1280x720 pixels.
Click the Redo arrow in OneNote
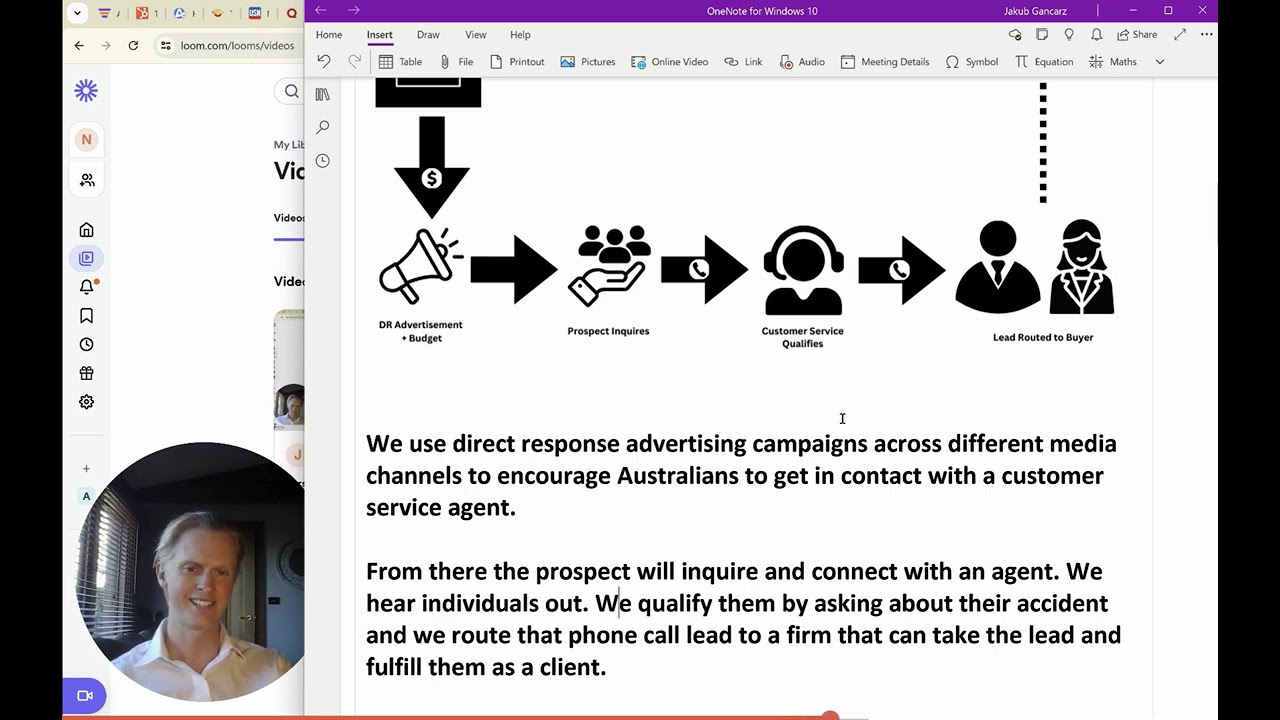pos(354,61)
